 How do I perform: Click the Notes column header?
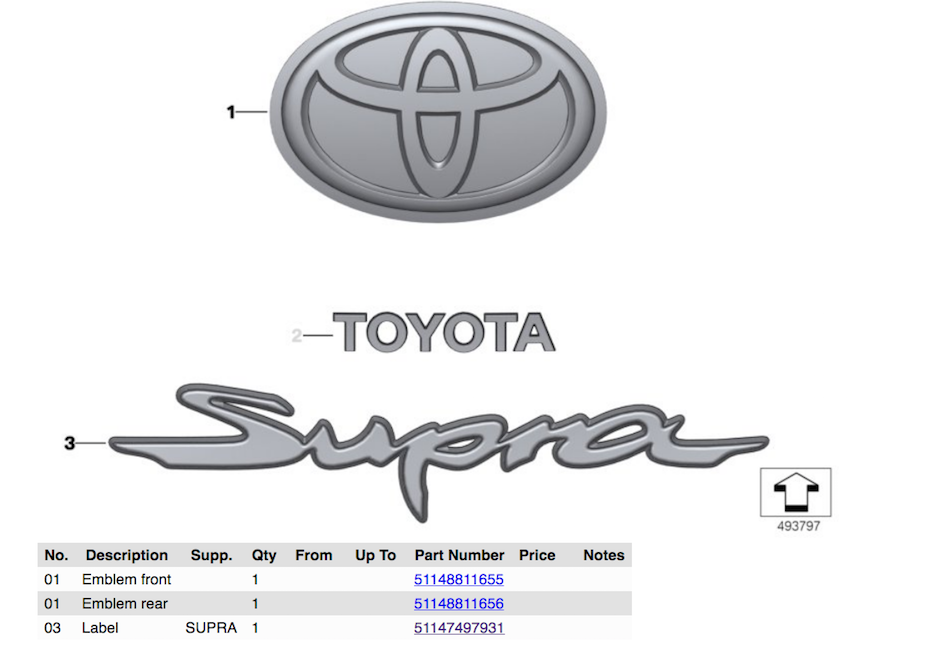pos(604,555)
